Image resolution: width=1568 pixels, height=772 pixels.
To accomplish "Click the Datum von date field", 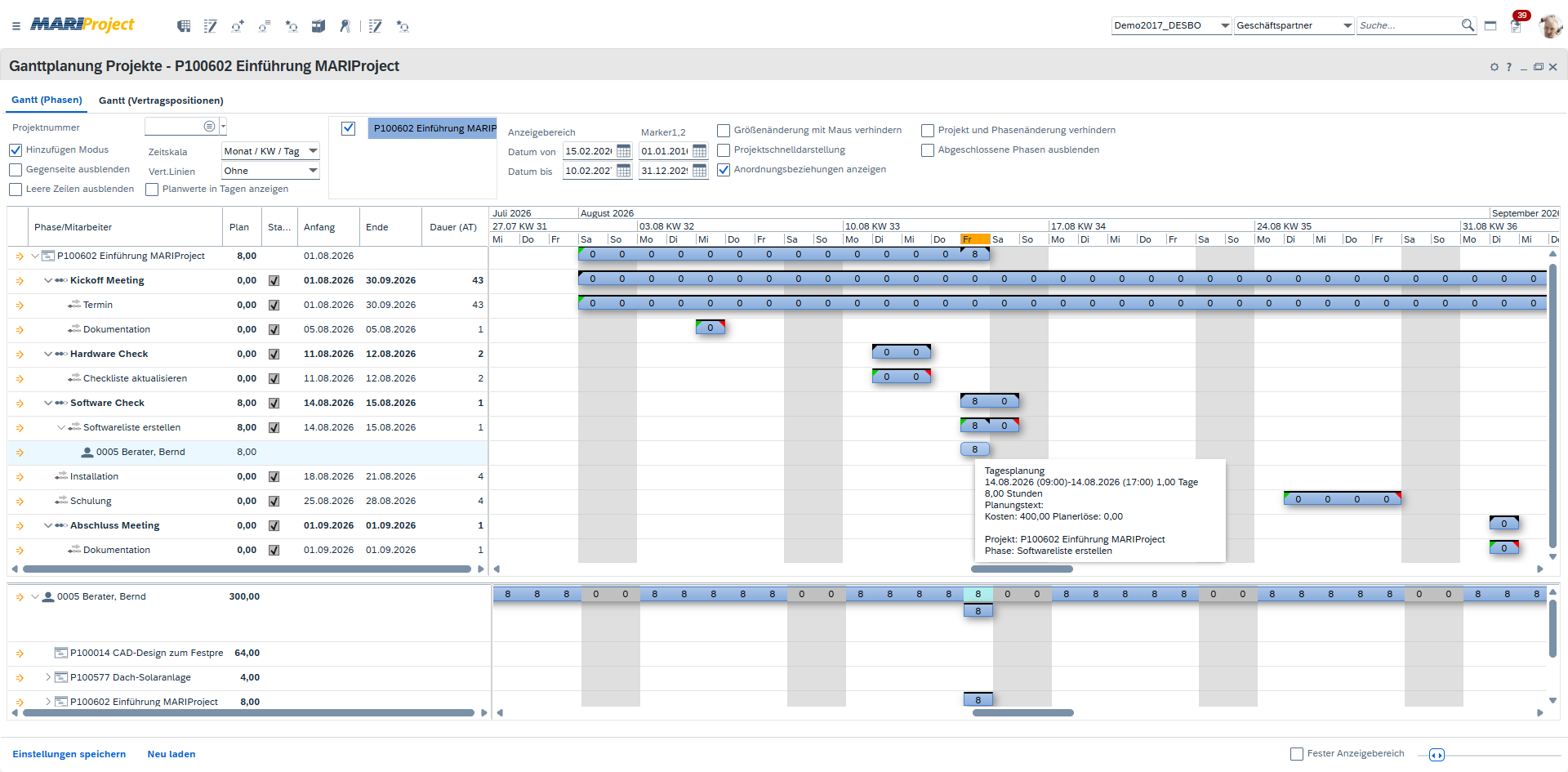I will point(589,151).
